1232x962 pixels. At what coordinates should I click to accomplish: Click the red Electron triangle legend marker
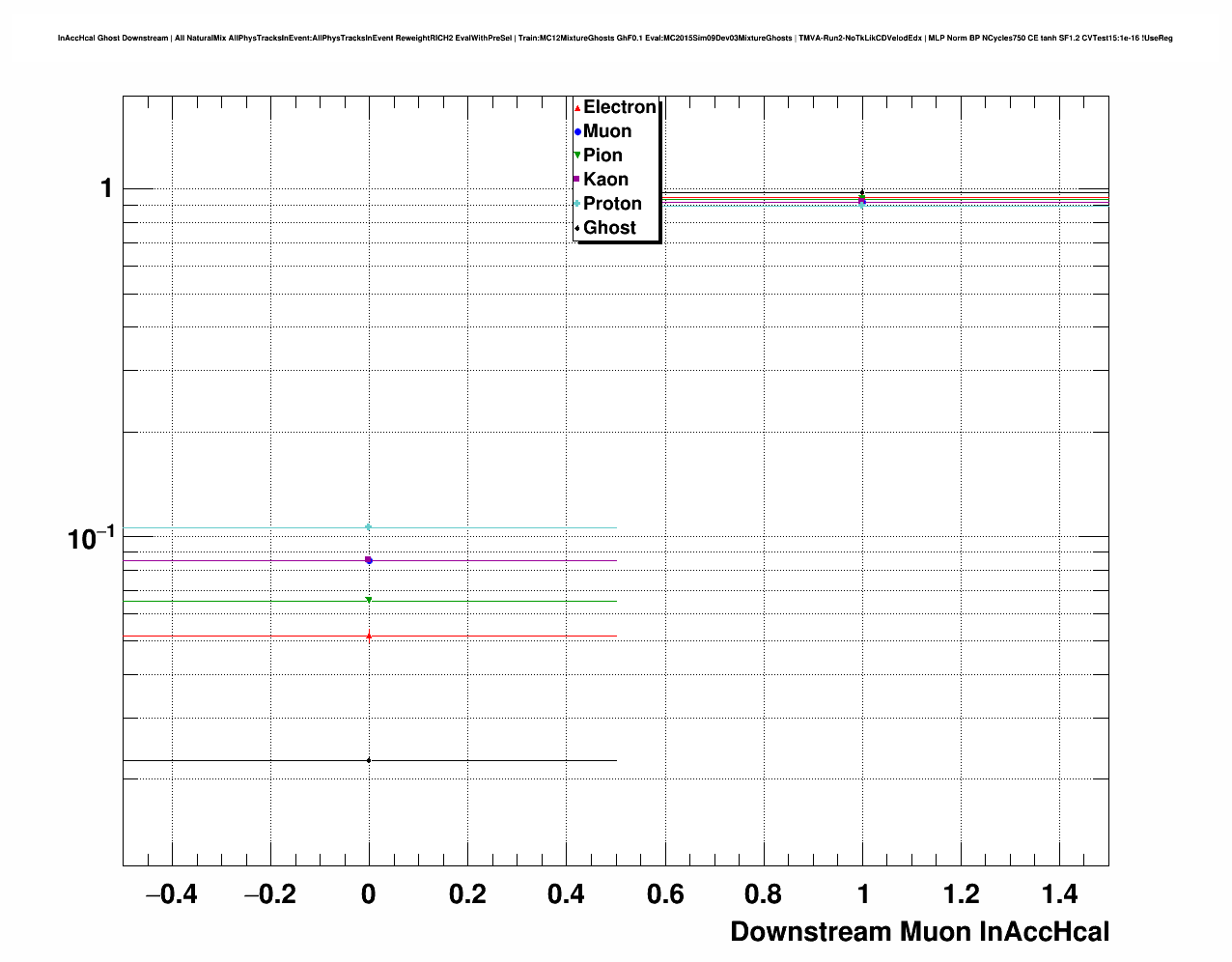(x=577, y=108)
